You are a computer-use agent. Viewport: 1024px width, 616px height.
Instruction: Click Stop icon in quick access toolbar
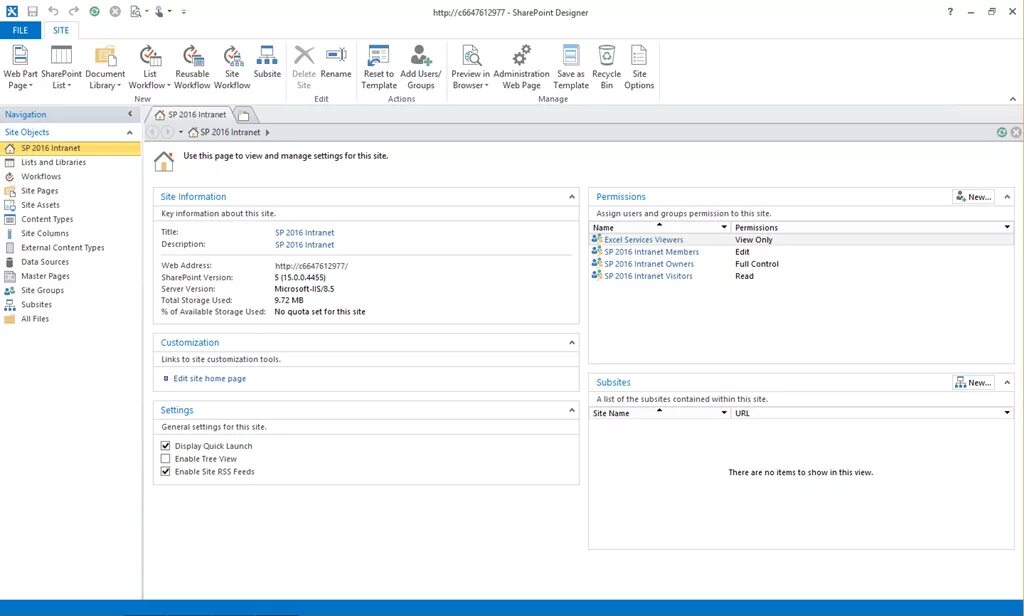pyautogui.click(x=115, y=12)
